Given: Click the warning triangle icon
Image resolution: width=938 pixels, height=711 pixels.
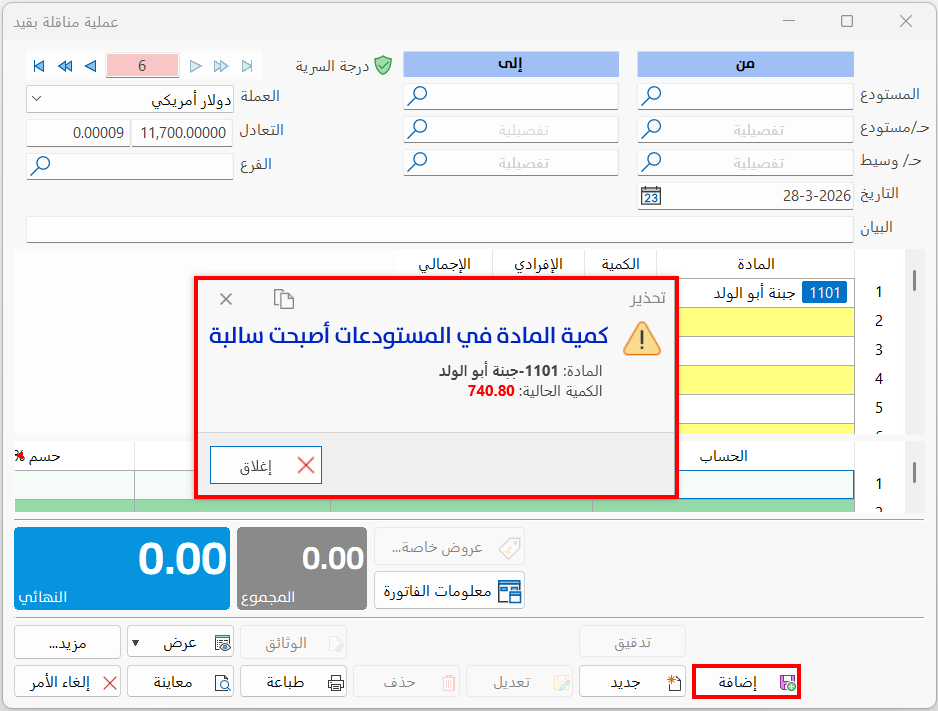Looking at the screenshot, I should 641,339.
